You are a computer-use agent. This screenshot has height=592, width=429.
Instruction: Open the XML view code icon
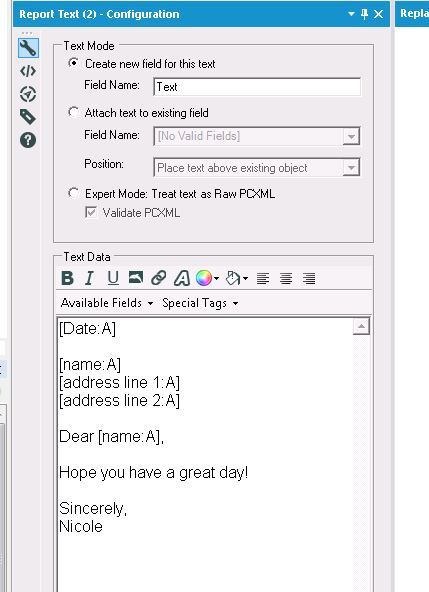pos(28,71)
